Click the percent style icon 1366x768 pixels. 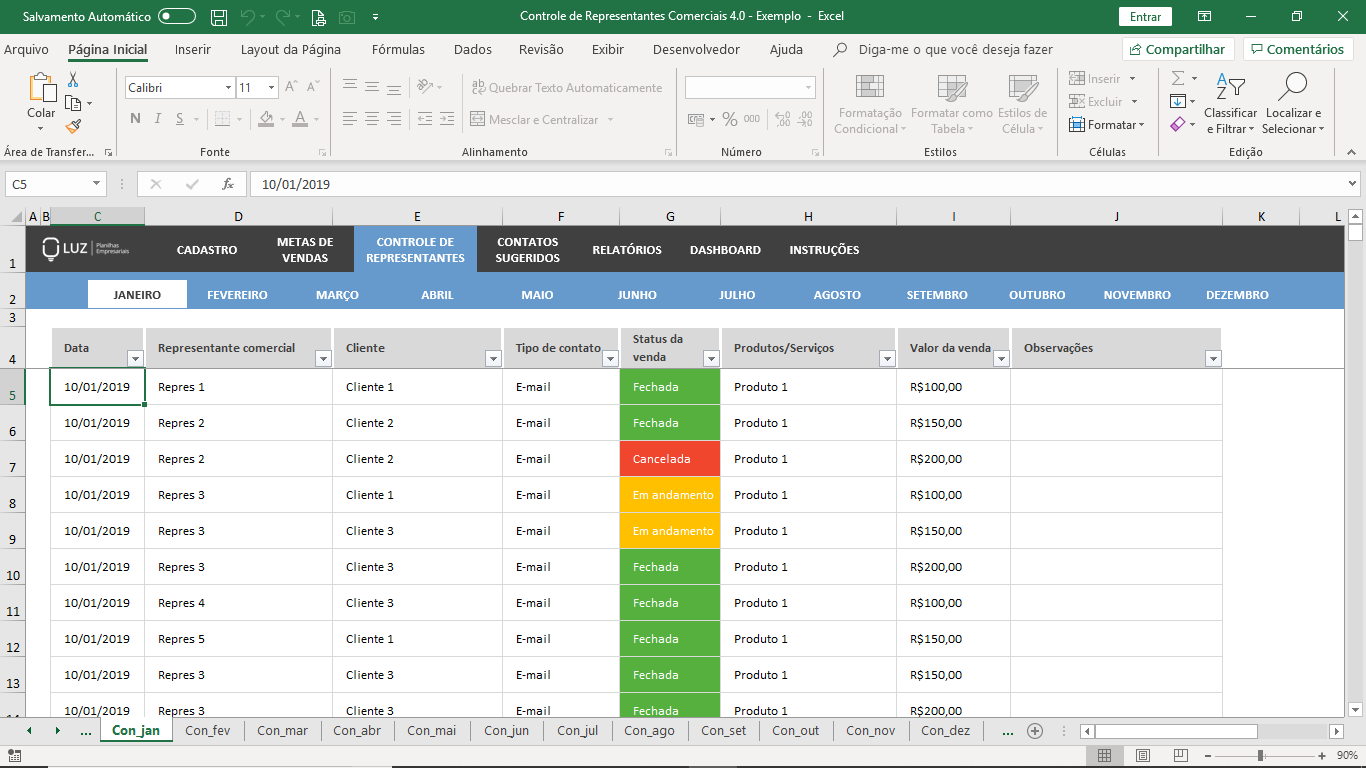[x=730, y=119]
